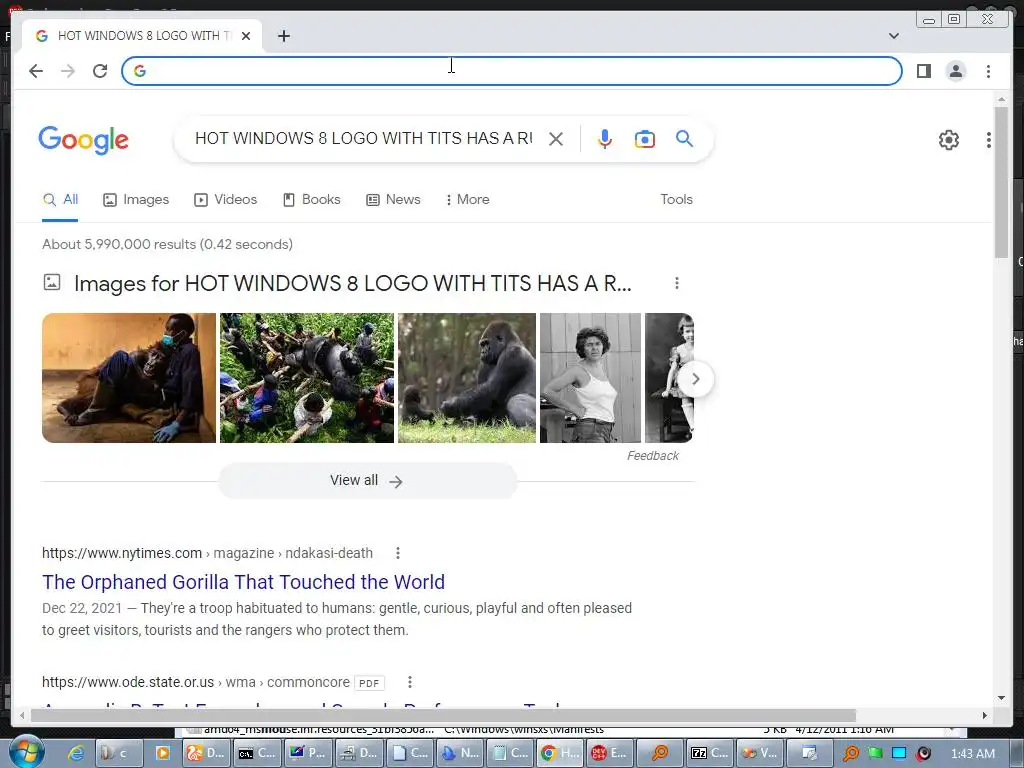This screenshot has width=1024, height=768.
Task: Focus the Chrome address bar
Action: (x=511, y=71)
